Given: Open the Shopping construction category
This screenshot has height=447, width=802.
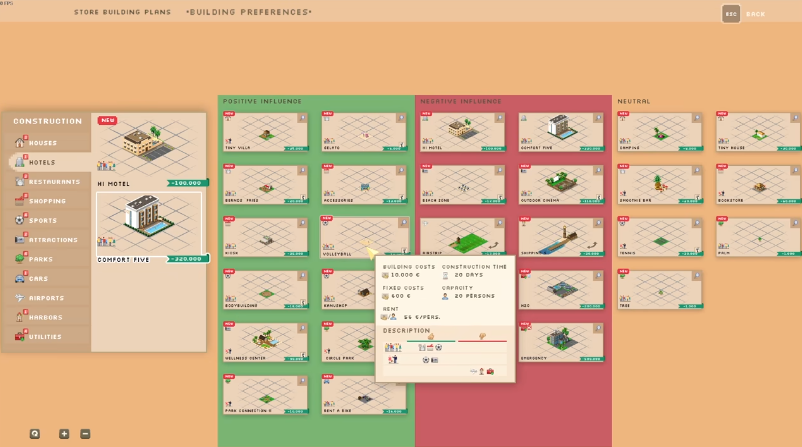Looking at the screenshot, I should point(46,201).
